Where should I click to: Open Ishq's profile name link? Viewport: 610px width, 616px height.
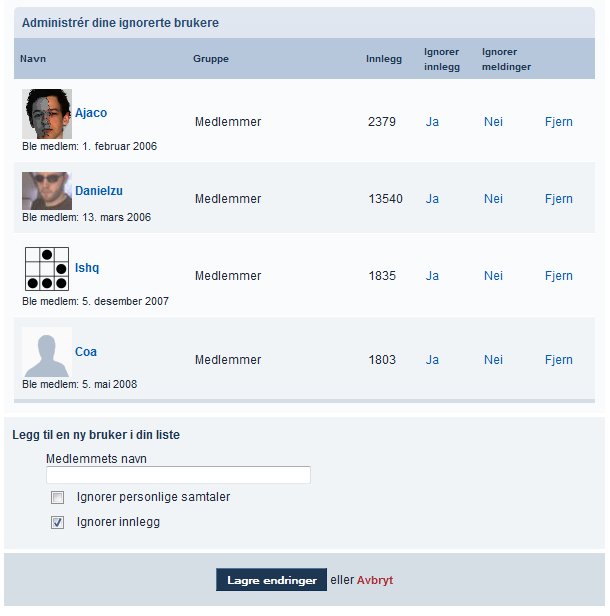click(x=87, y=268)
